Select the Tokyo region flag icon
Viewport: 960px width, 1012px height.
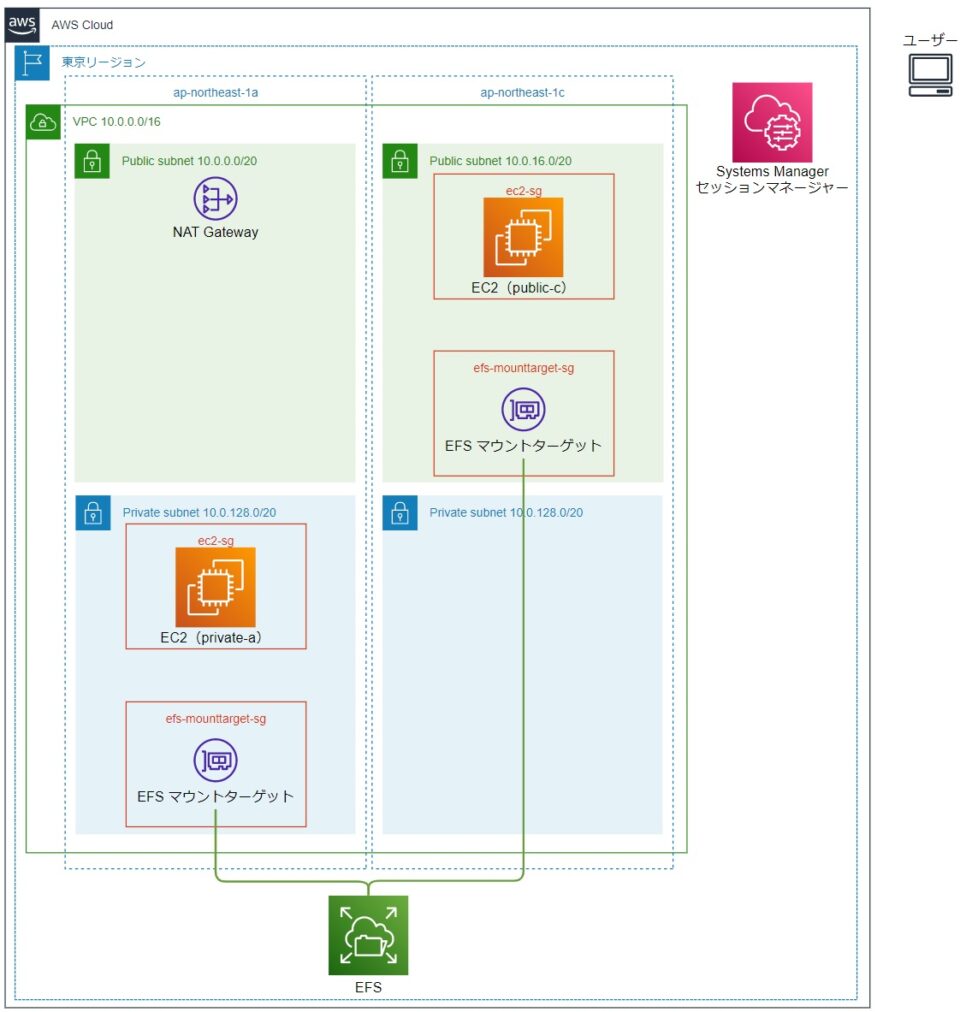point(32,63)
